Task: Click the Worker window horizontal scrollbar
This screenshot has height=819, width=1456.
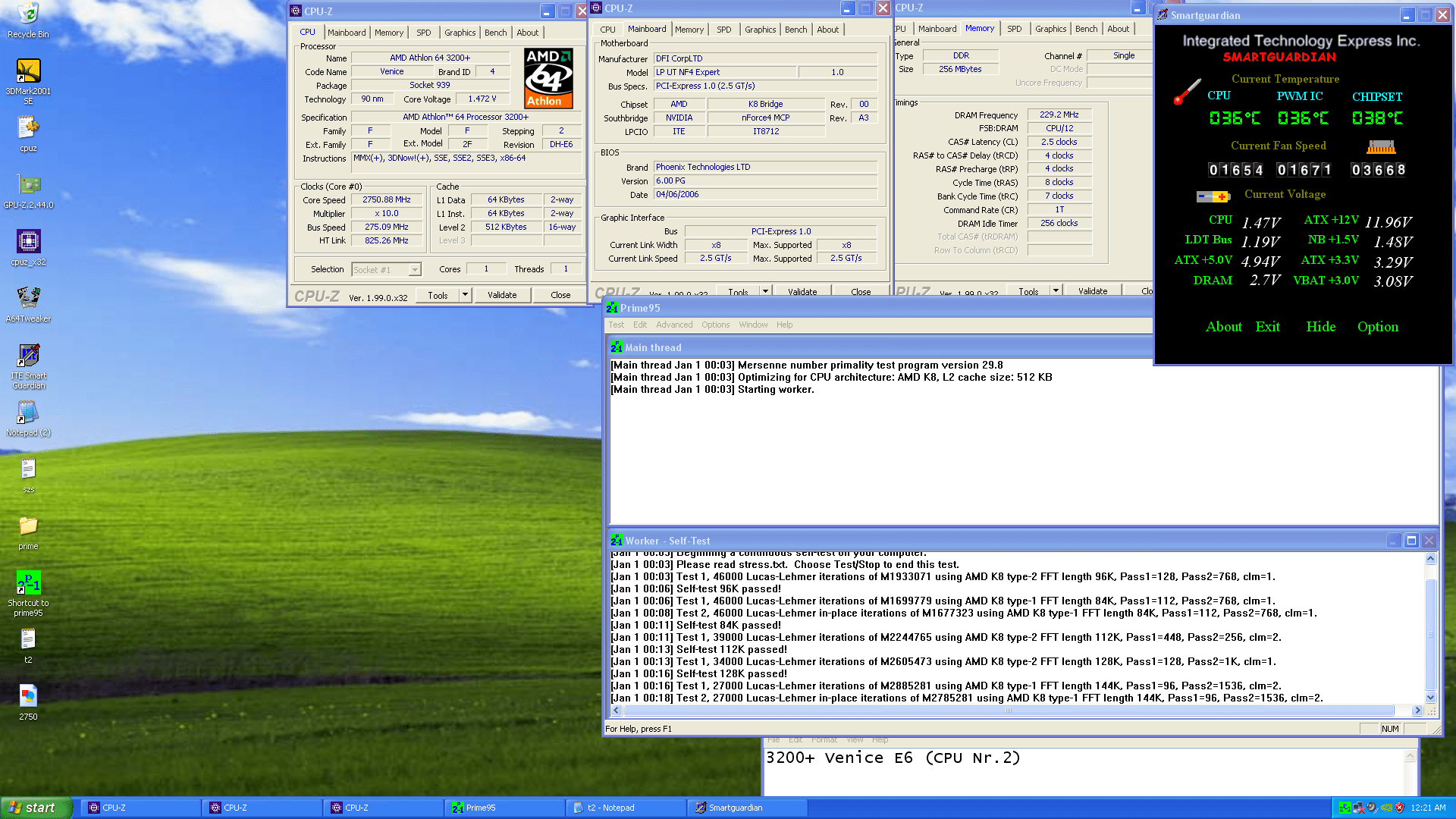Action: click(1009, 711)
